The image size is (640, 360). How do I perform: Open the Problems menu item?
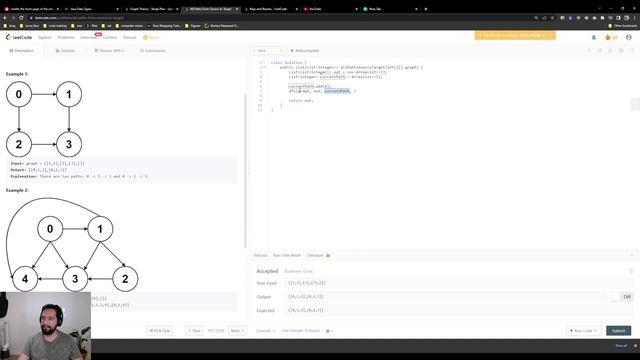(x=66, y=38)
